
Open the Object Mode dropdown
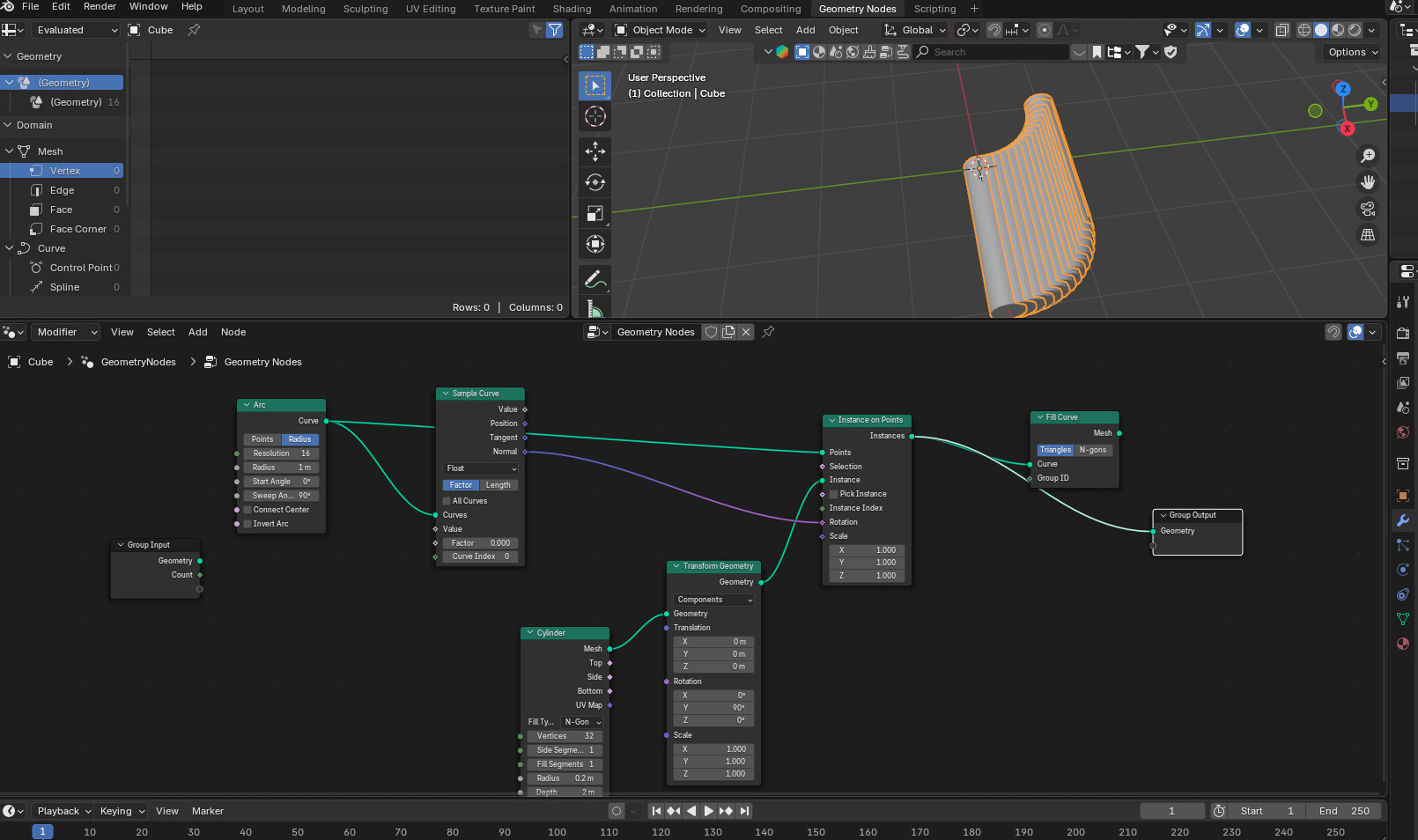point(661,30)
